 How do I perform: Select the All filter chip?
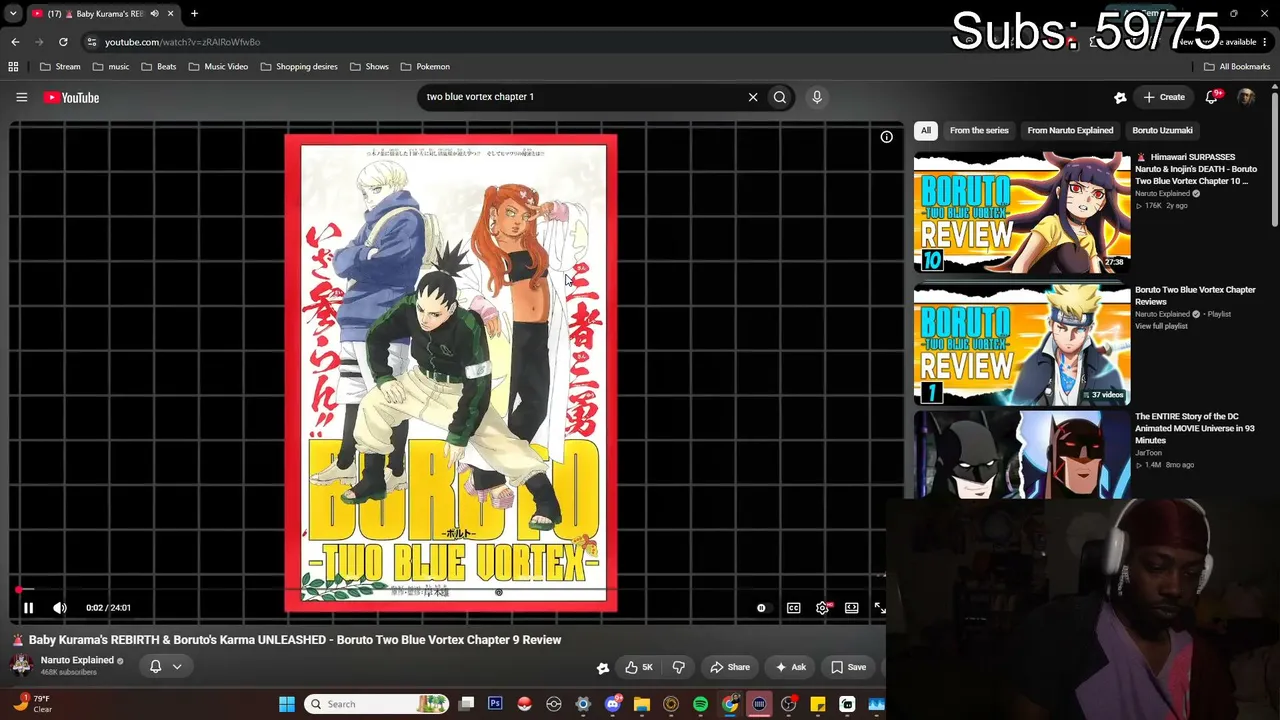926,130
